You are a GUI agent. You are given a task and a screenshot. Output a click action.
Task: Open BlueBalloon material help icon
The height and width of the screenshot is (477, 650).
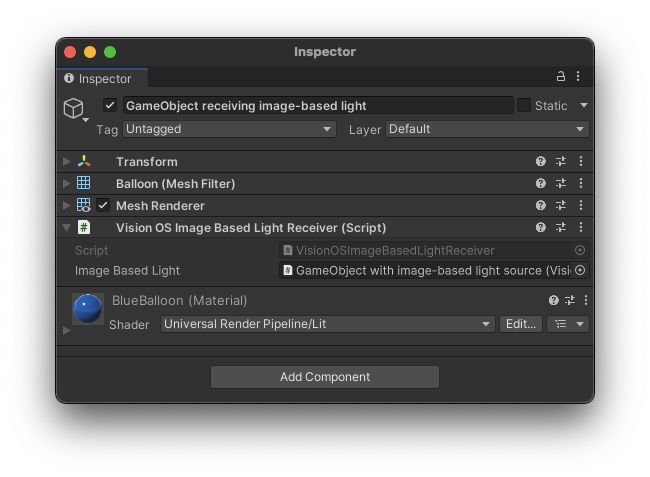553,300
